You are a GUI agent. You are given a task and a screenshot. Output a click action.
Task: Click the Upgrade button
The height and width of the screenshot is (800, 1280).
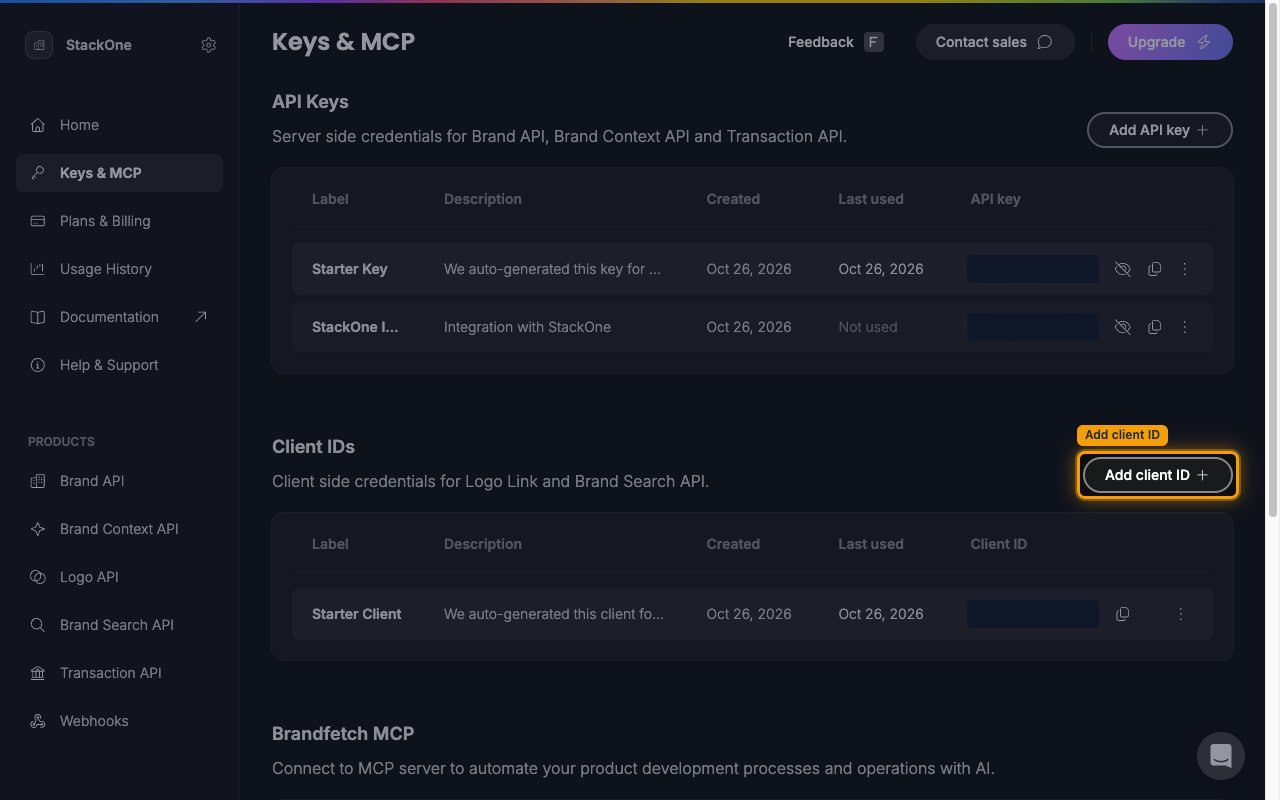coord(1170,42)
